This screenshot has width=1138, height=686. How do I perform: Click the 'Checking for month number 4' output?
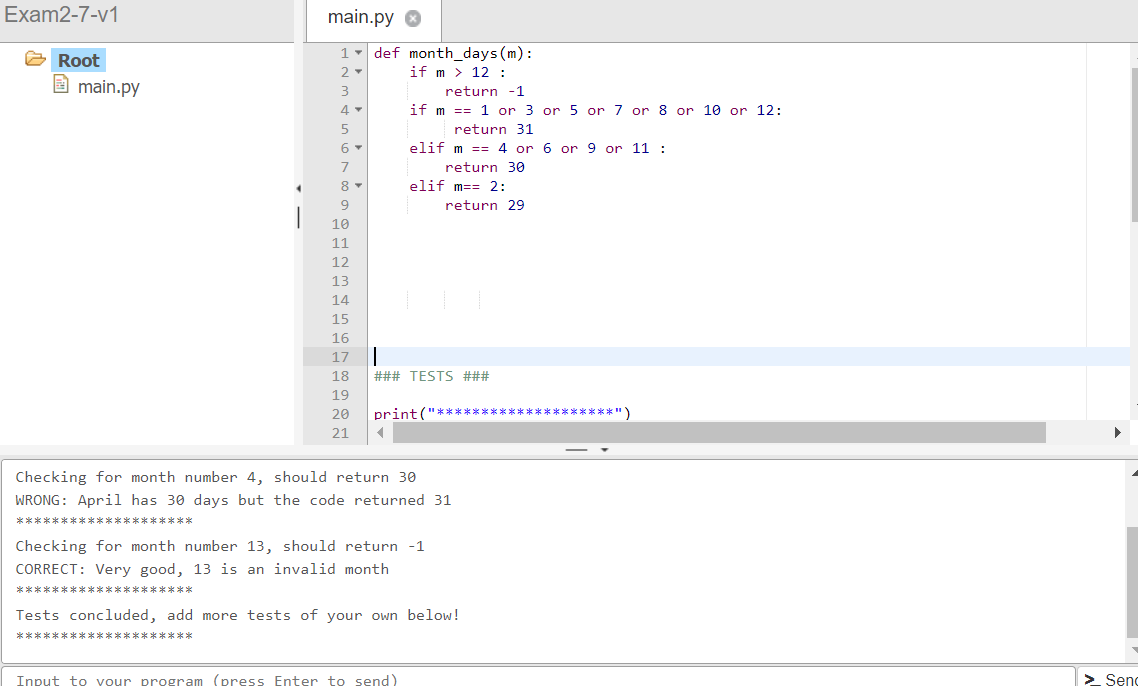[x=216, y=477]
